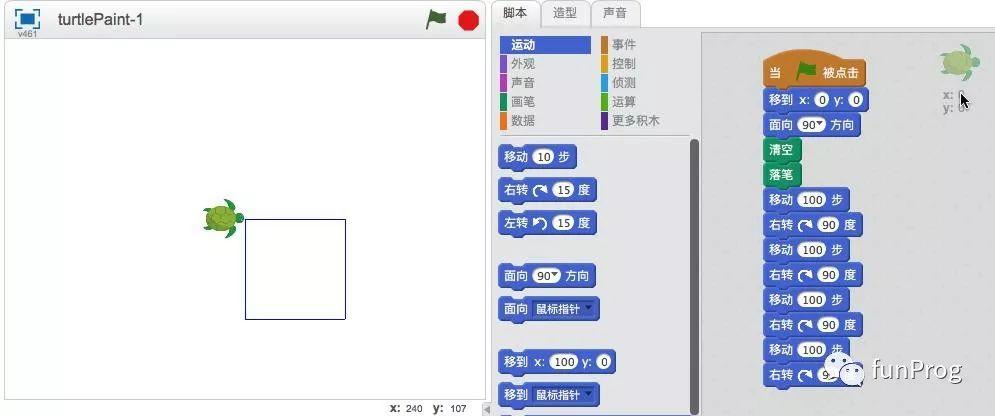
Task: Click the turtle sprite thumbnail in scripts area
Action: pos(959,62)
